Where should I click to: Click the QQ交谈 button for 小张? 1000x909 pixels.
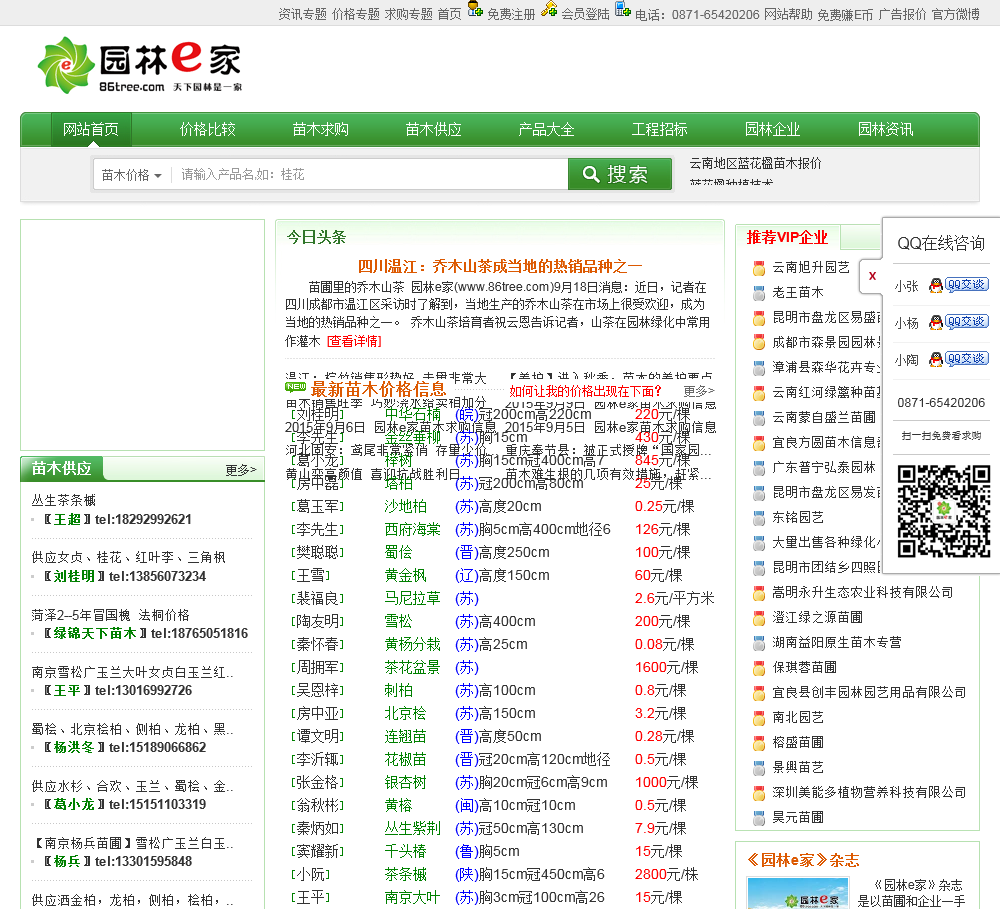[x=966, y=285]
